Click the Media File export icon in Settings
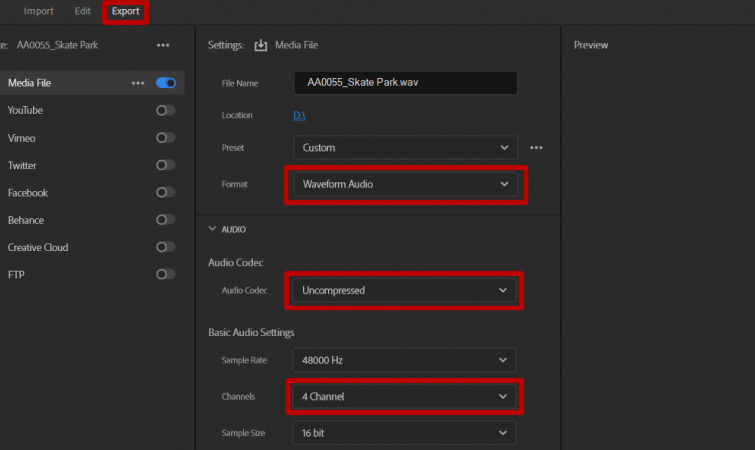755x450 pixels. tap(260, 45)
